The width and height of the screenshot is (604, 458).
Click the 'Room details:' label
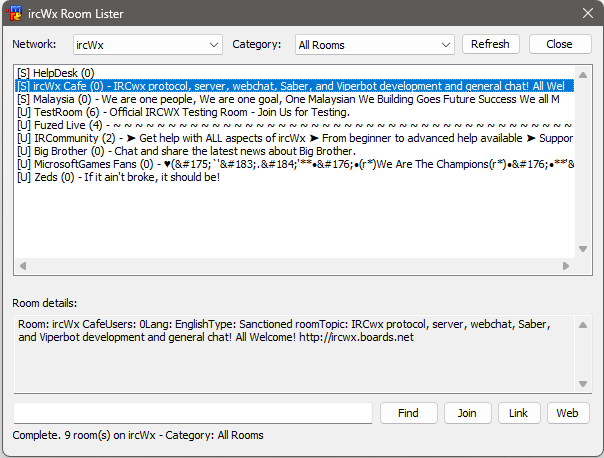point(45,303)
